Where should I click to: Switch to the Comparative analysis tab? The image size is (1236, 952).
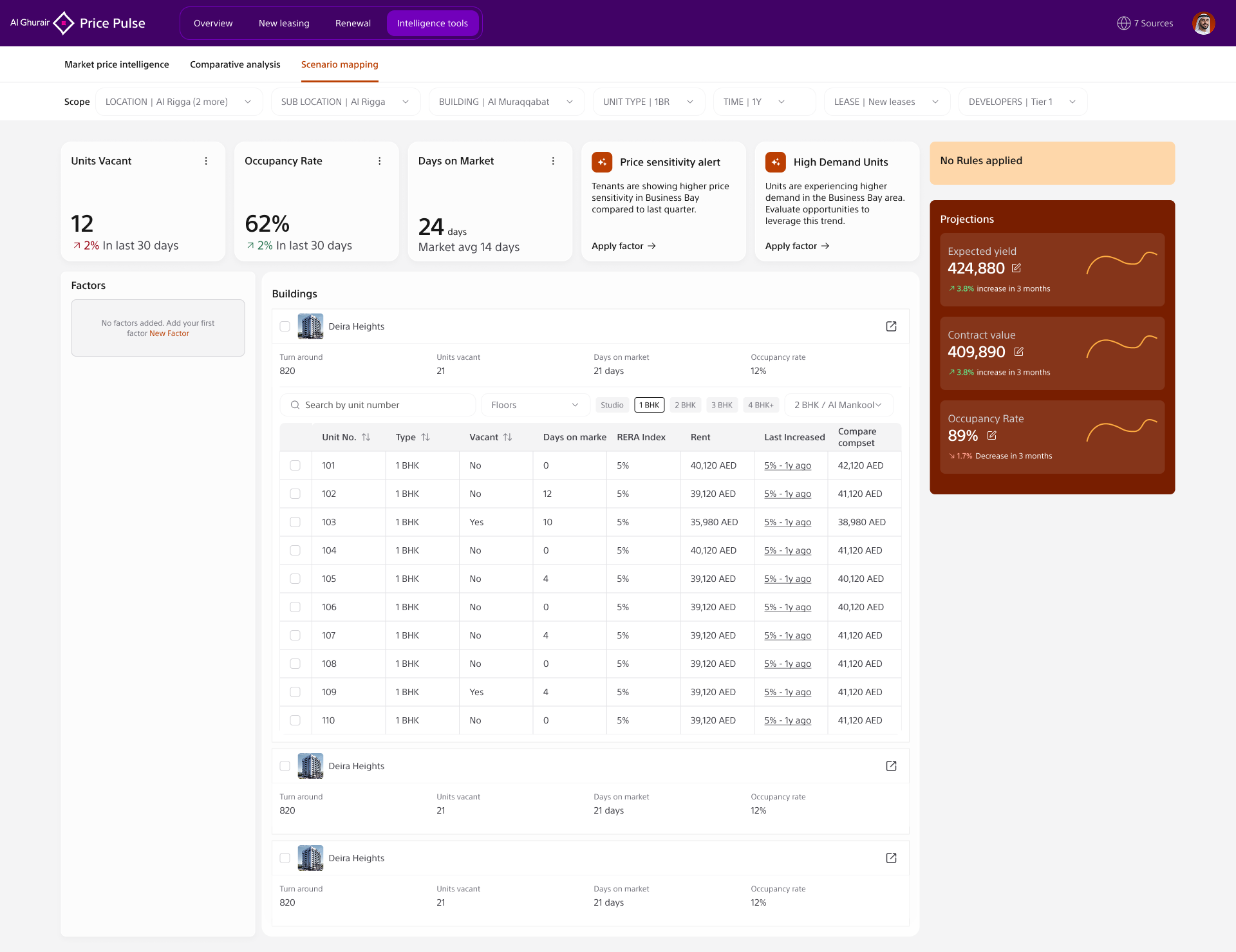point(235,64)
